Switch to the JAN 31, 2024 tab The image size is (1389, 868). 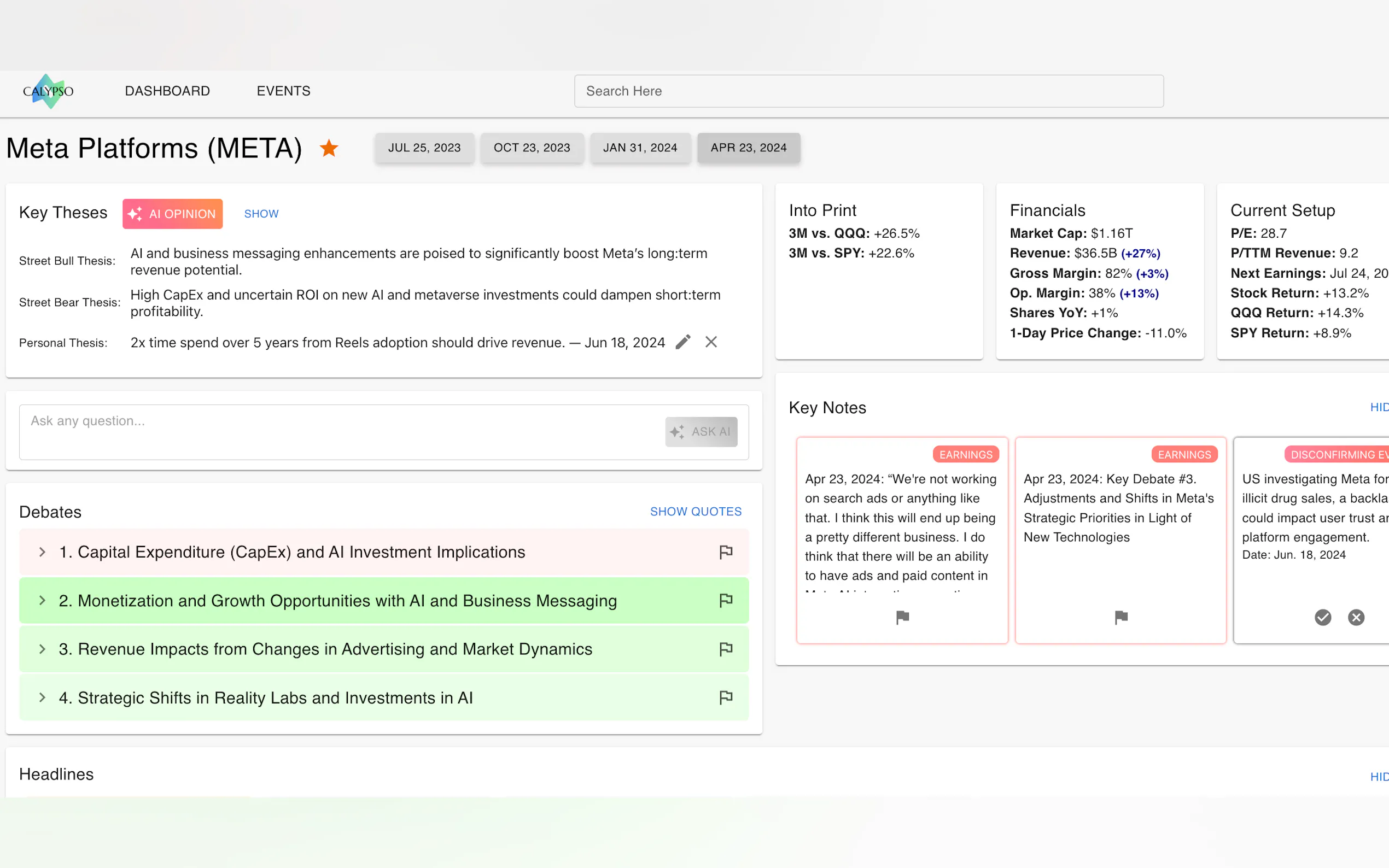640,148
